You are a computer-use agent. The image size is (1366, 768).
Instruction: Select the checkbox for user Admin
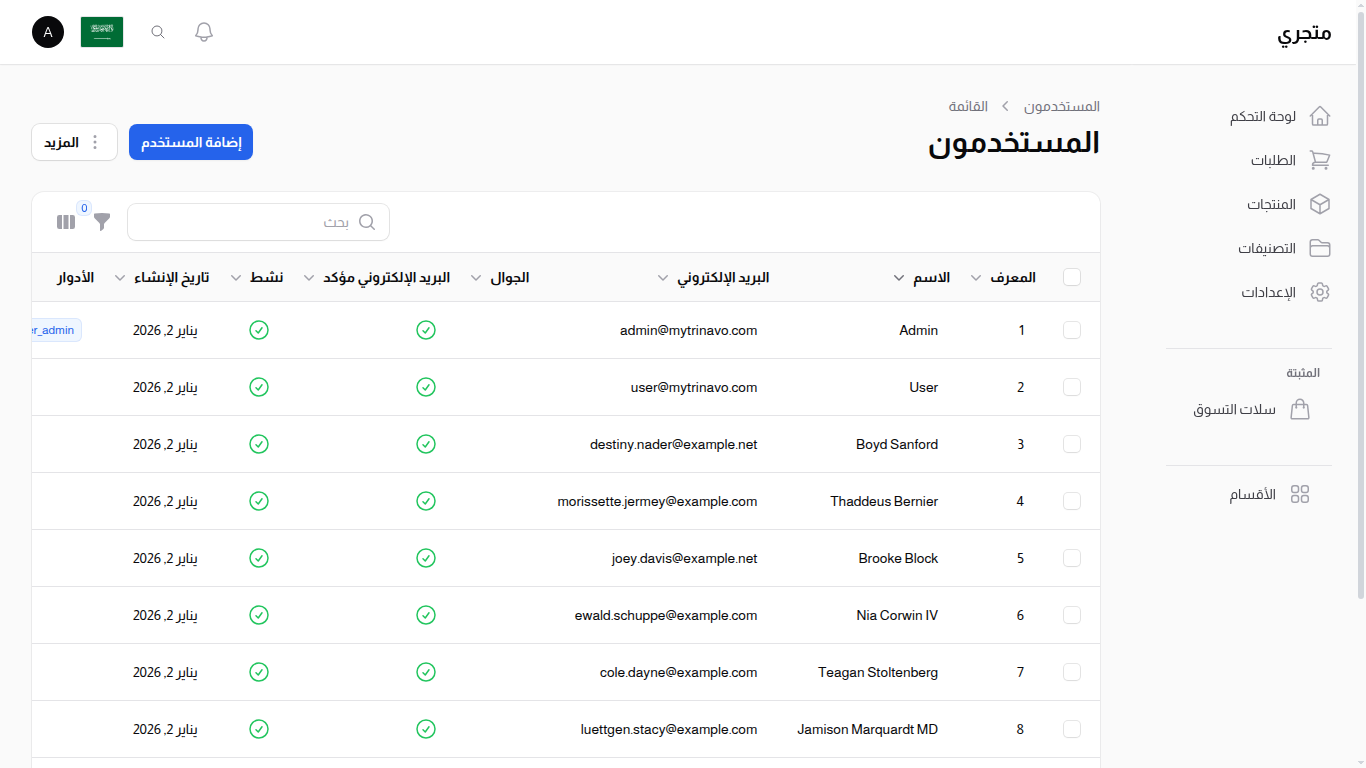pos(1072,330)
